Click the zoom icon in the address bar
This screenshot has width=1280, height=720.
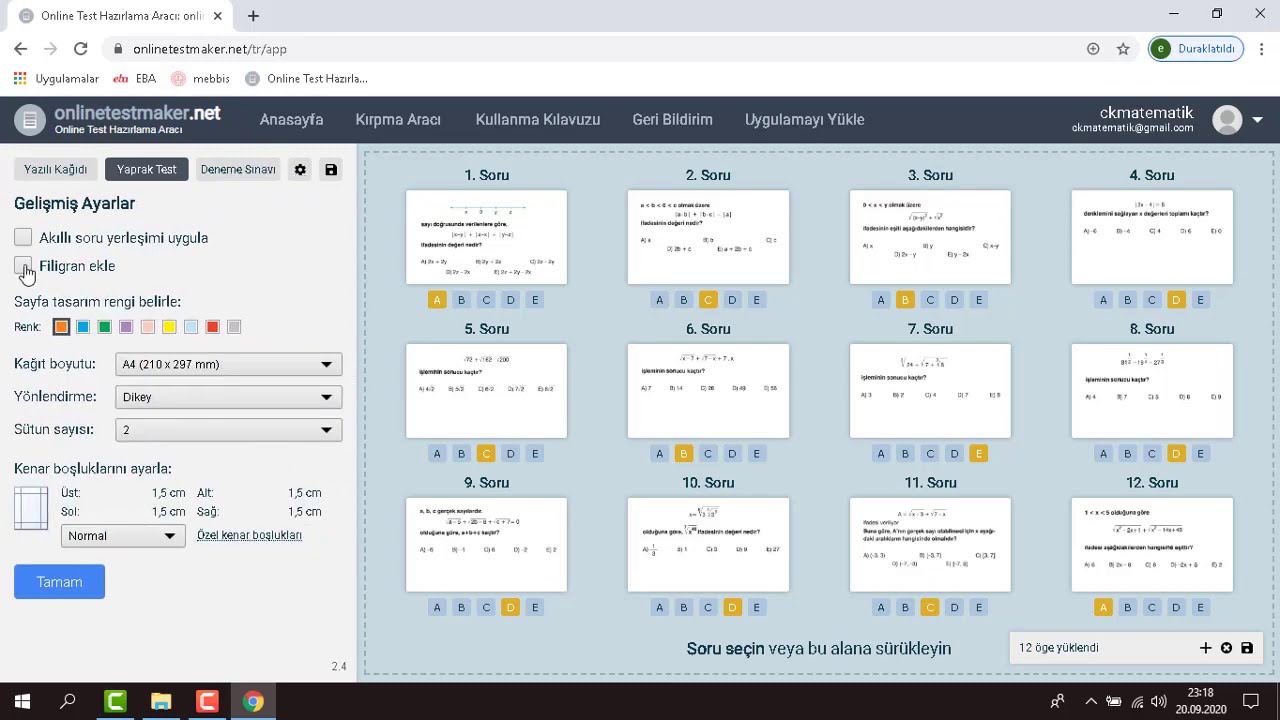(x=1093, y=49)
